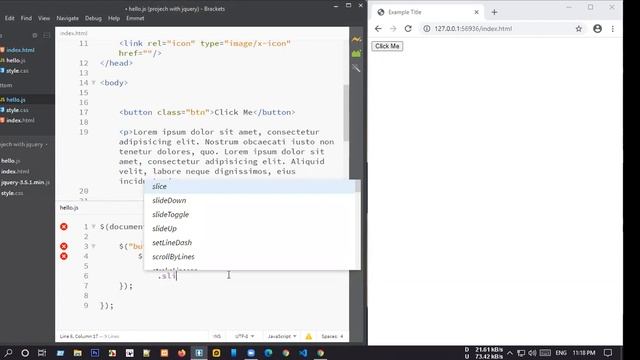
Task: Open Find menu in Brackets
Action: [26, 18]
